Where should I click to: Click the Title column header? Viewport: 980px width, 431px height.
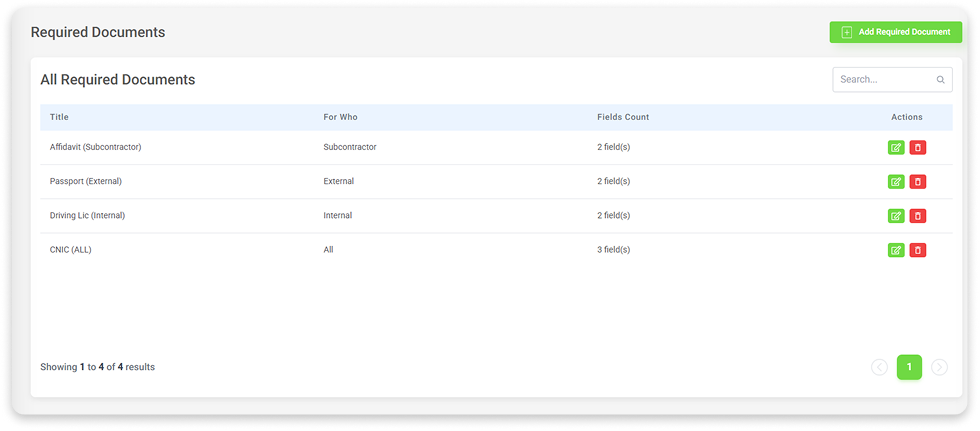click(59, 117)
